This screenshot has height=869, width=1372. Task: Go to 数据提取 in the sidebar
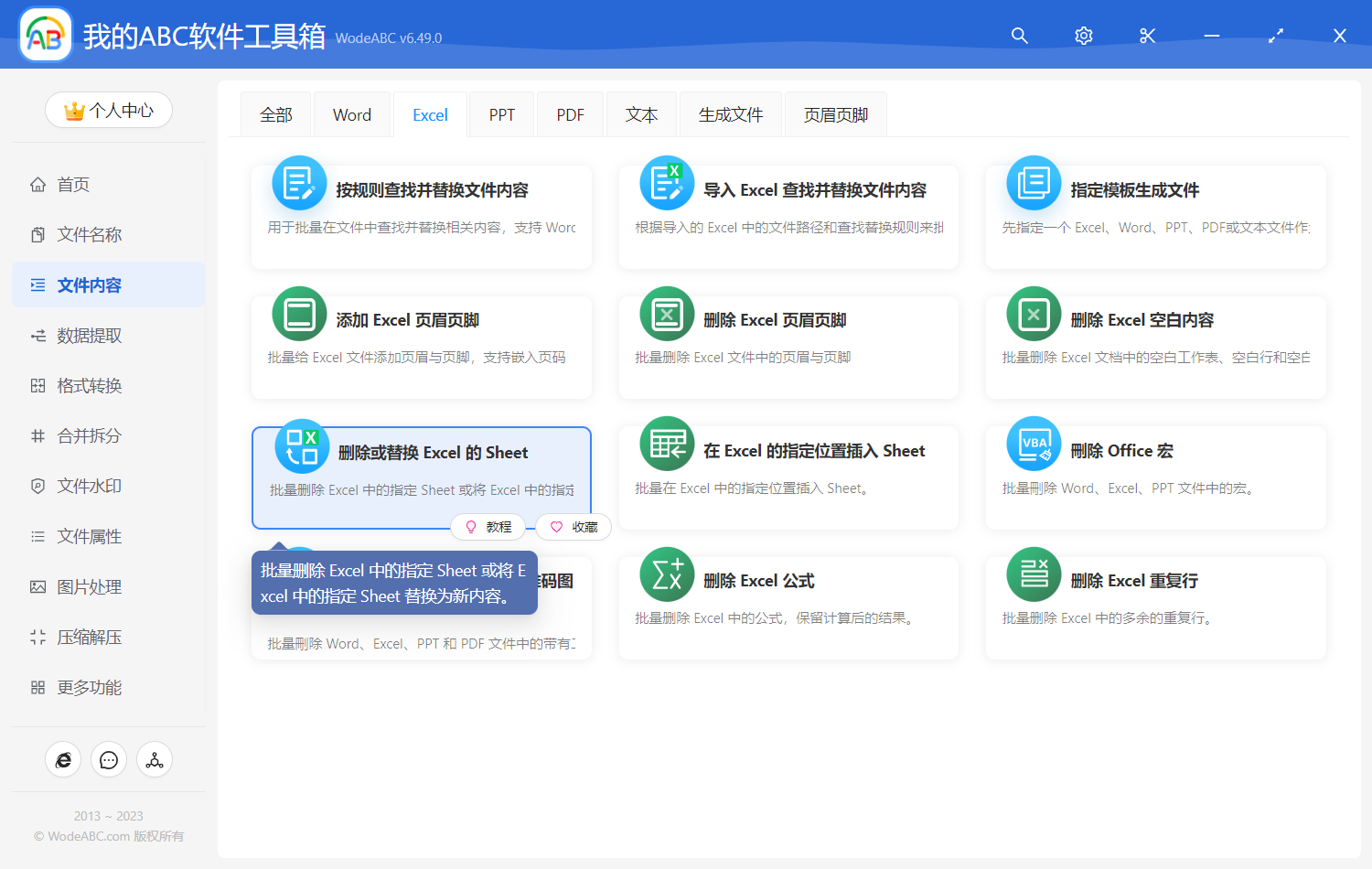pyautogui.click(x=89, y=336)
